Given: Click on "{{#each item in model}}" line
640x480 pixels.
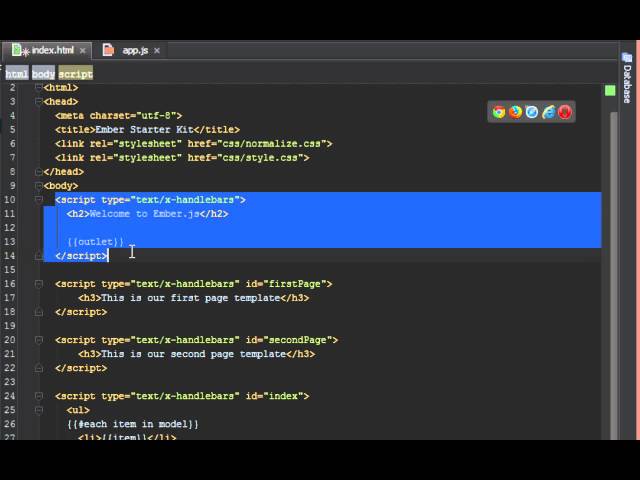Looking at the screenshot, I should (x=133, y=424).
